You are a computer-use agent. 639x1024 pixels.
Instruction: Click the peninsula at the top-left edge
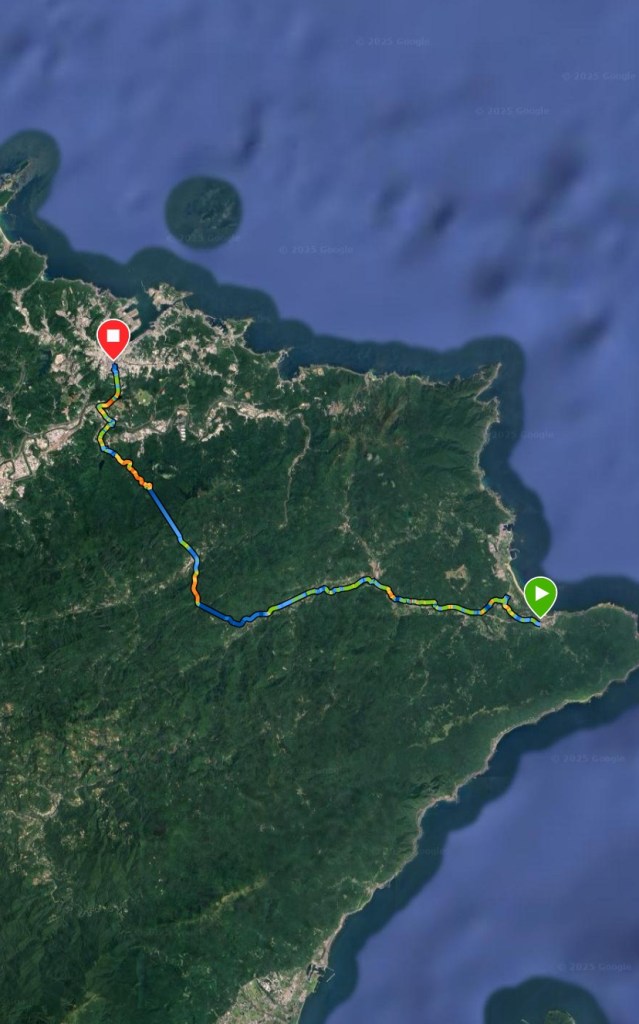25,165
